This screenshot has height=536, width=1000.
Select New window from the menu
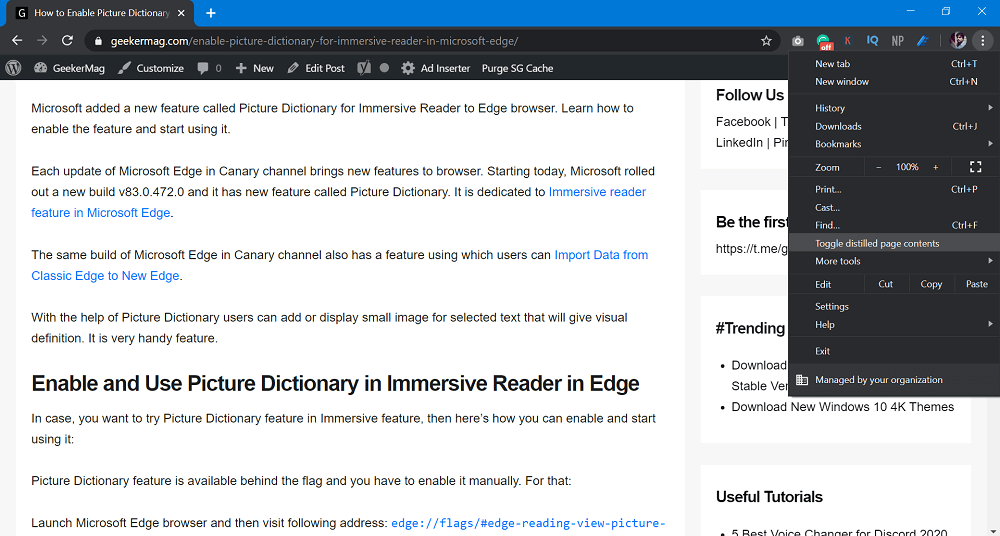click(894, 82)
